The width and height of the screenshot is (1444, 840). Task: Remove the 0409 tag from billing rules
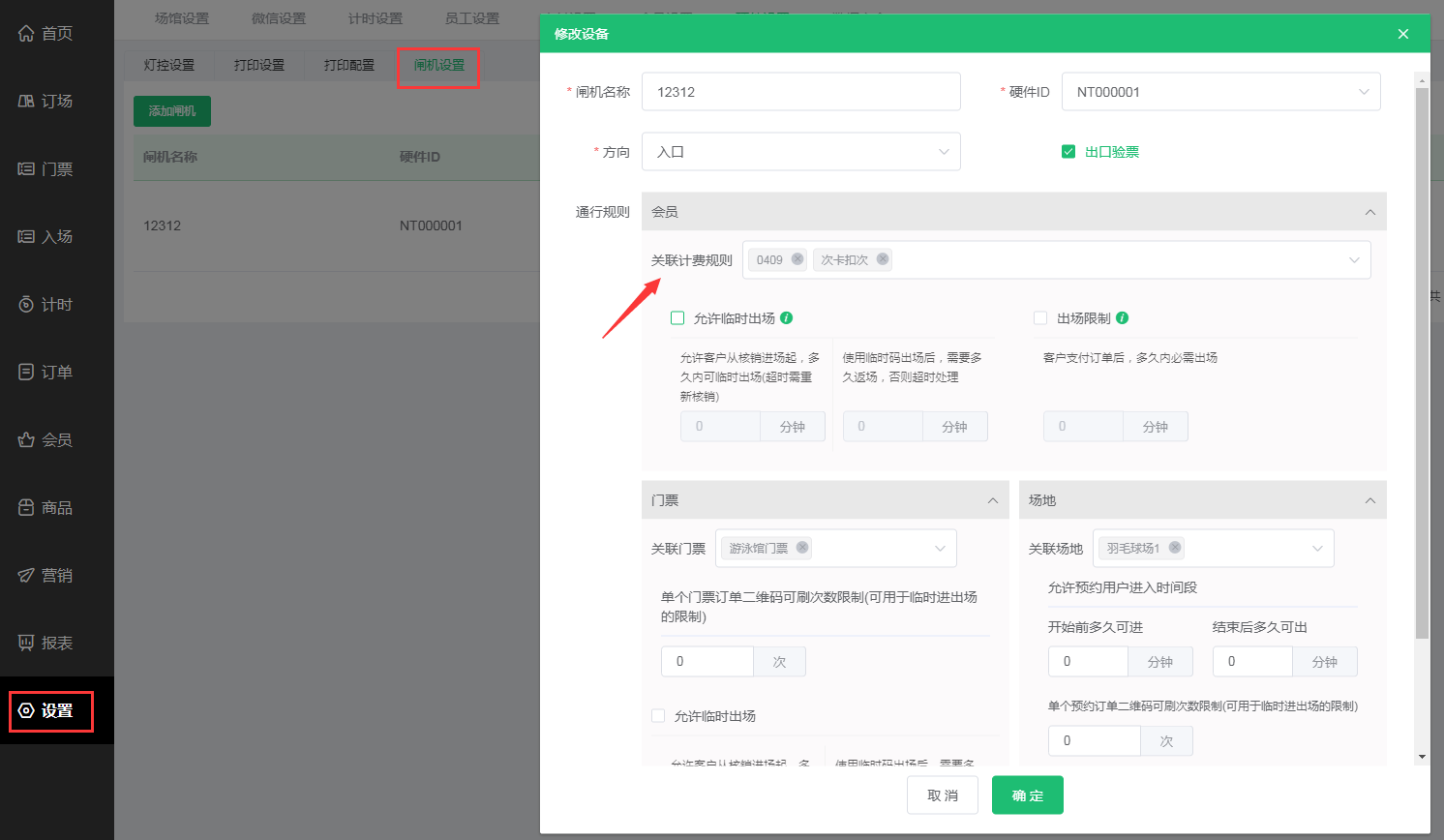797,259
